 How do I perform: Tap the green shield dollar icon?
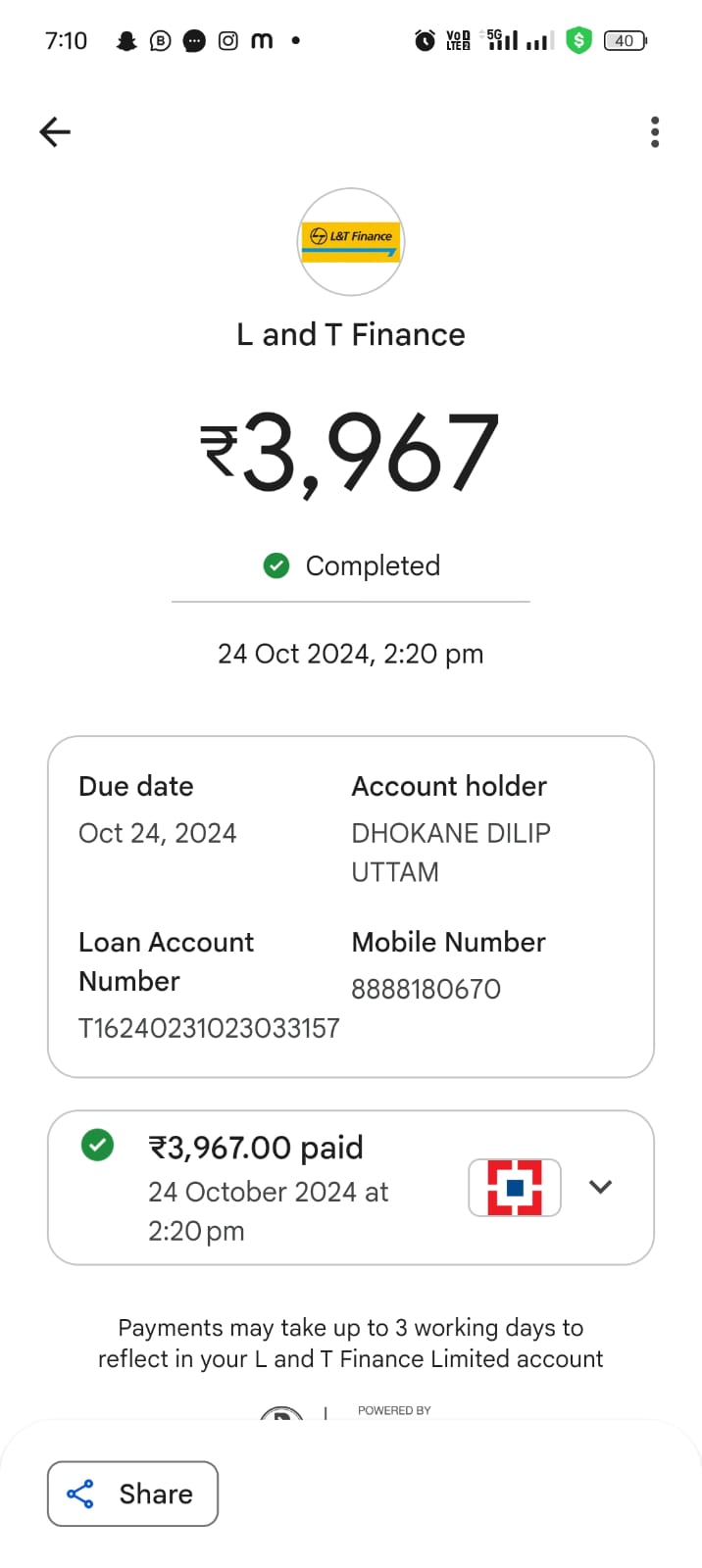coord(579,40)
